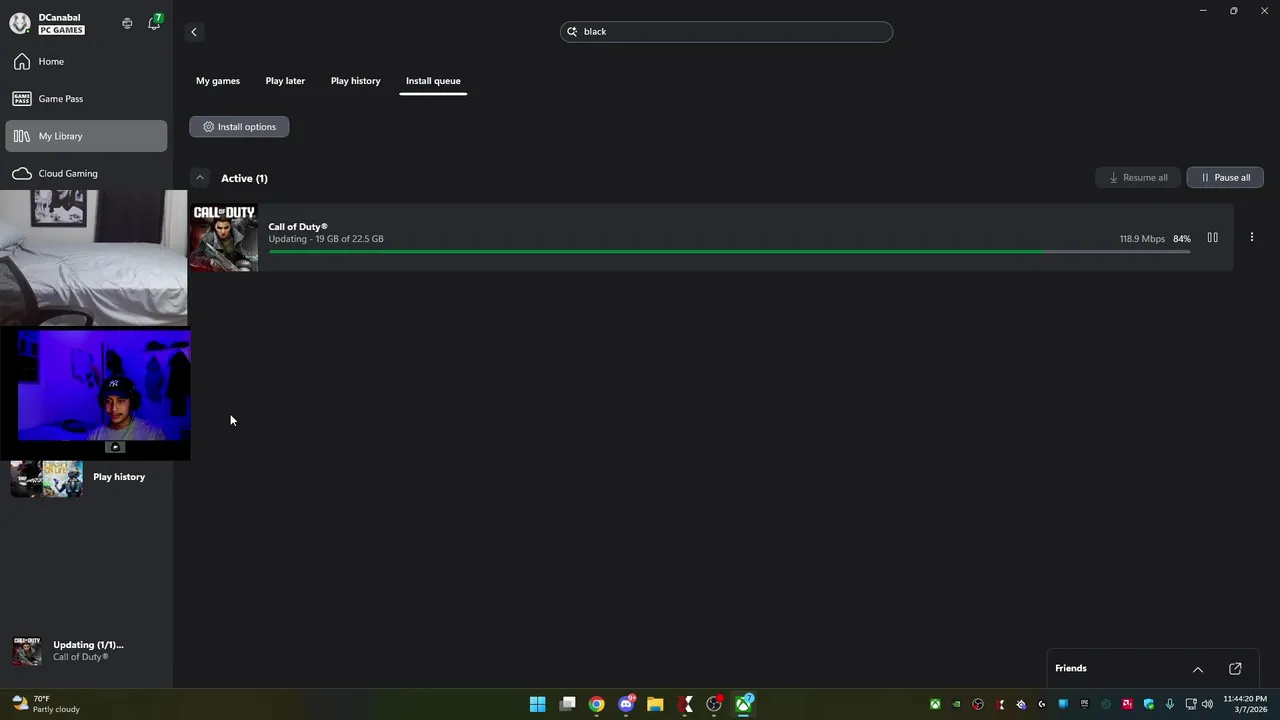Click the '84%' progress value
1280x720 pixels.
point(1182,239)
